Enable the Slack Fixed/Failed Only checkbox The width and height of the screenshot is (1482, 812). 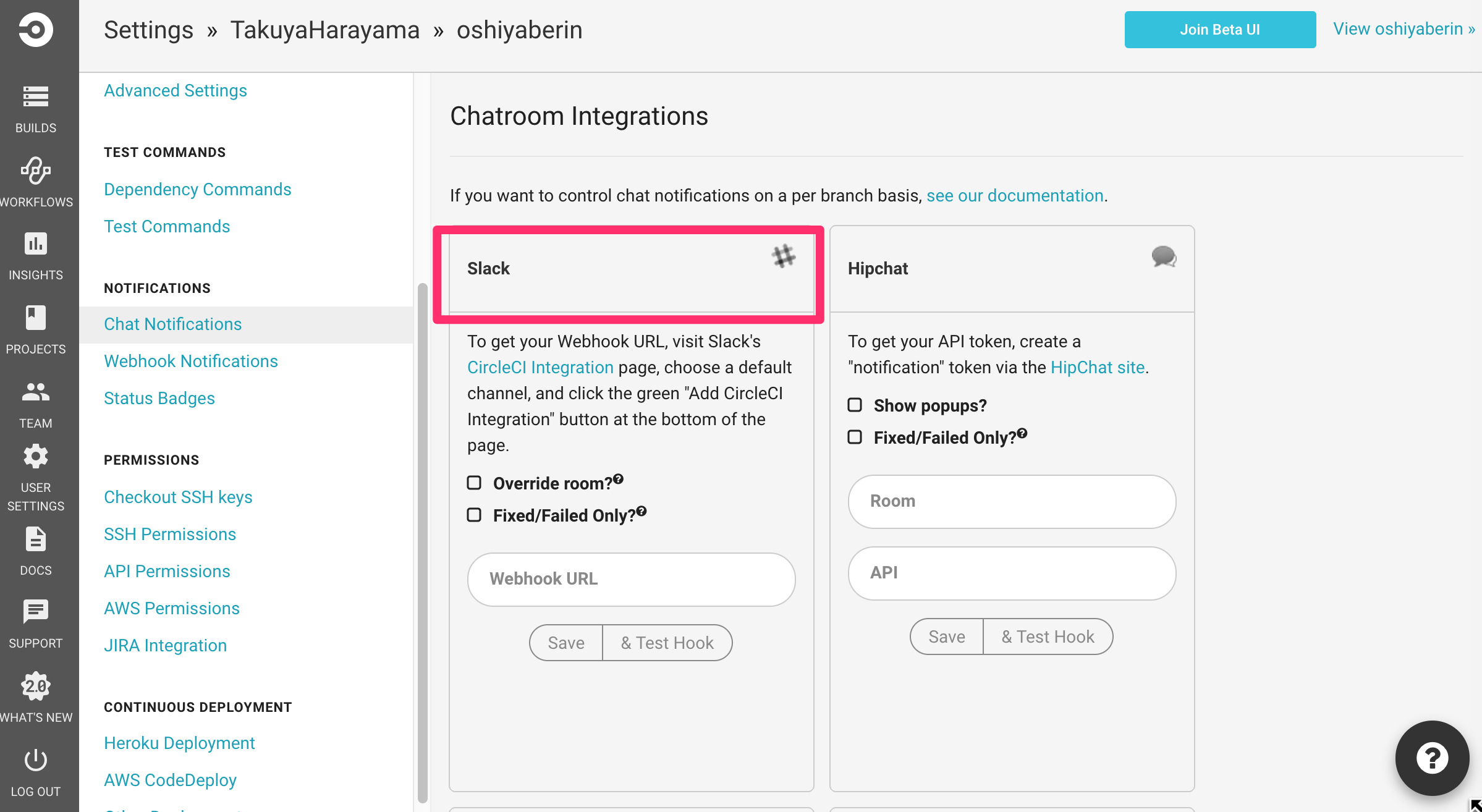(475, 514)
